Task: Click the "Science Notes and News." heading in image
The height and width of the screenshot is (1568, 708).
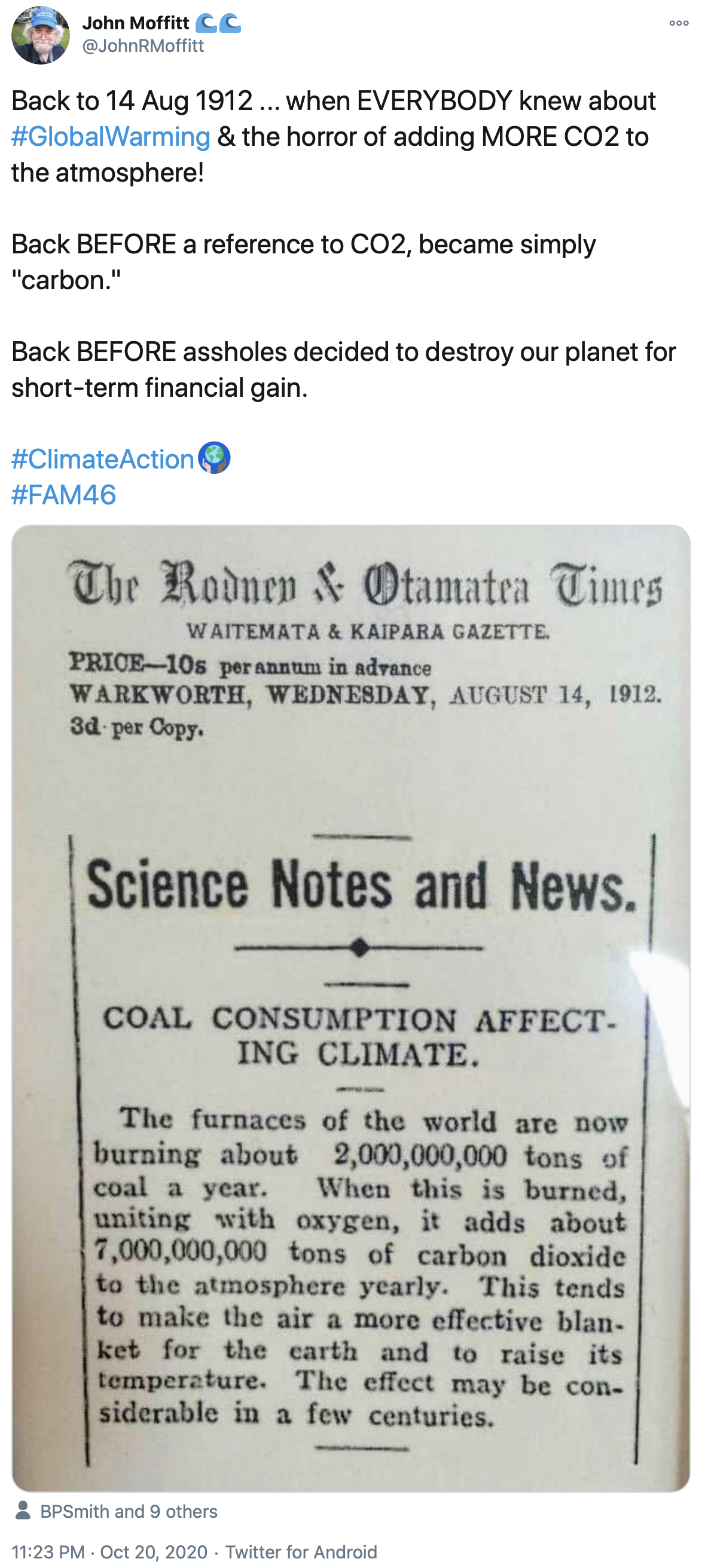Action: (361, 884)
